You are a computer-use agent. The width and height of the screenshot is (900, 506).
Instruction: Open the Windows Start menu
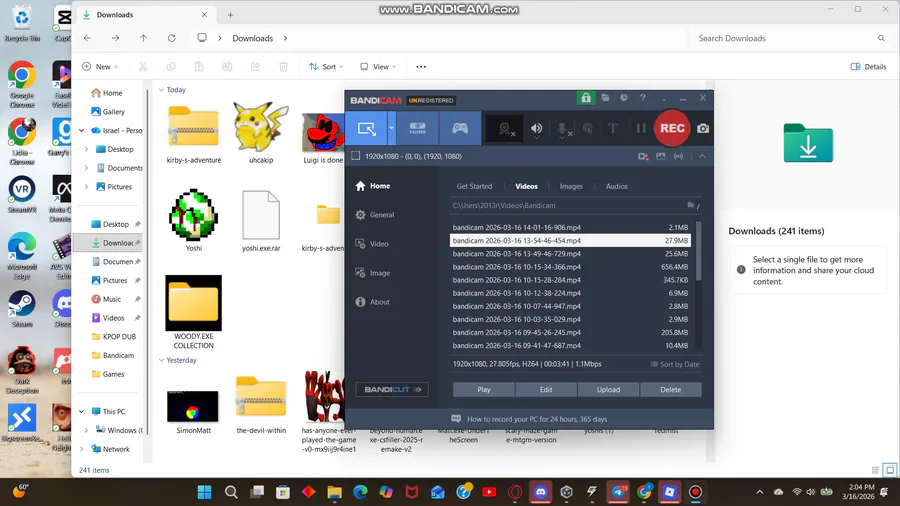coord(204,492)
